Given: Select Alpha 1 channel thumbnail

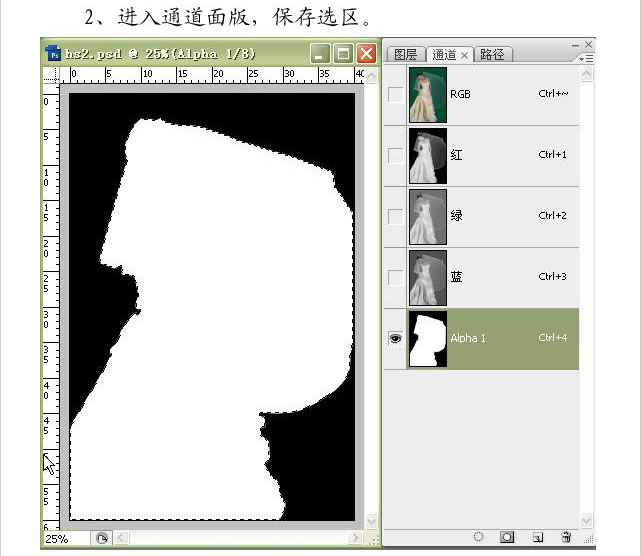Looking at the screenshot, I should [x=428, y=339].
